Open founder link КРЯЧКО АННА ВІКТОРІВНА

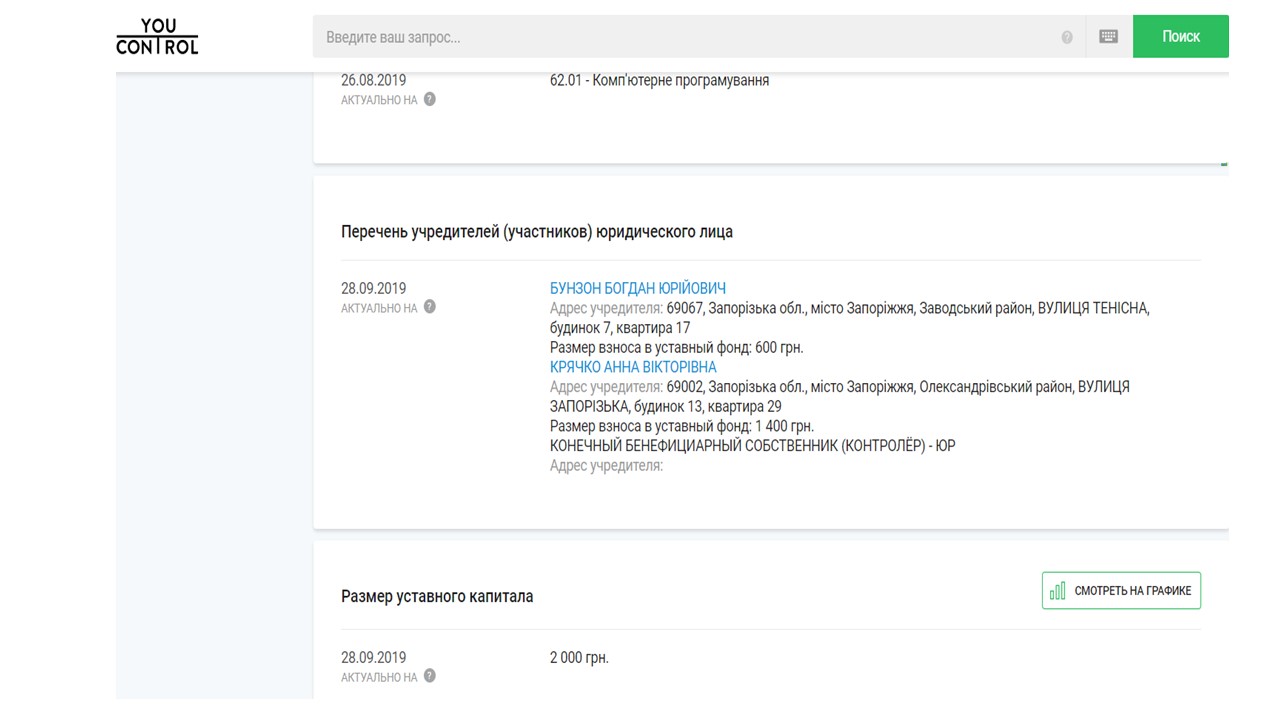633,367
